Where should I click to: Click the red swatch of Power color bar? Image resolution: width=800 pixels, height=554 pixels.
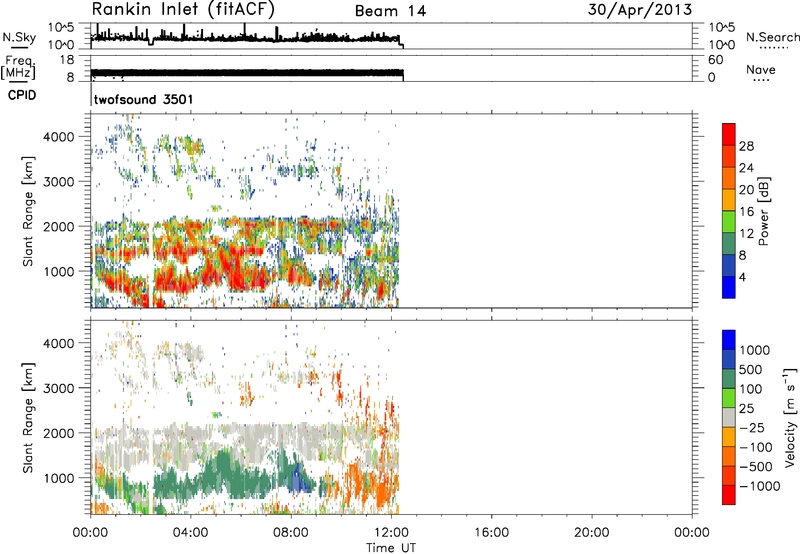(729, 134)
